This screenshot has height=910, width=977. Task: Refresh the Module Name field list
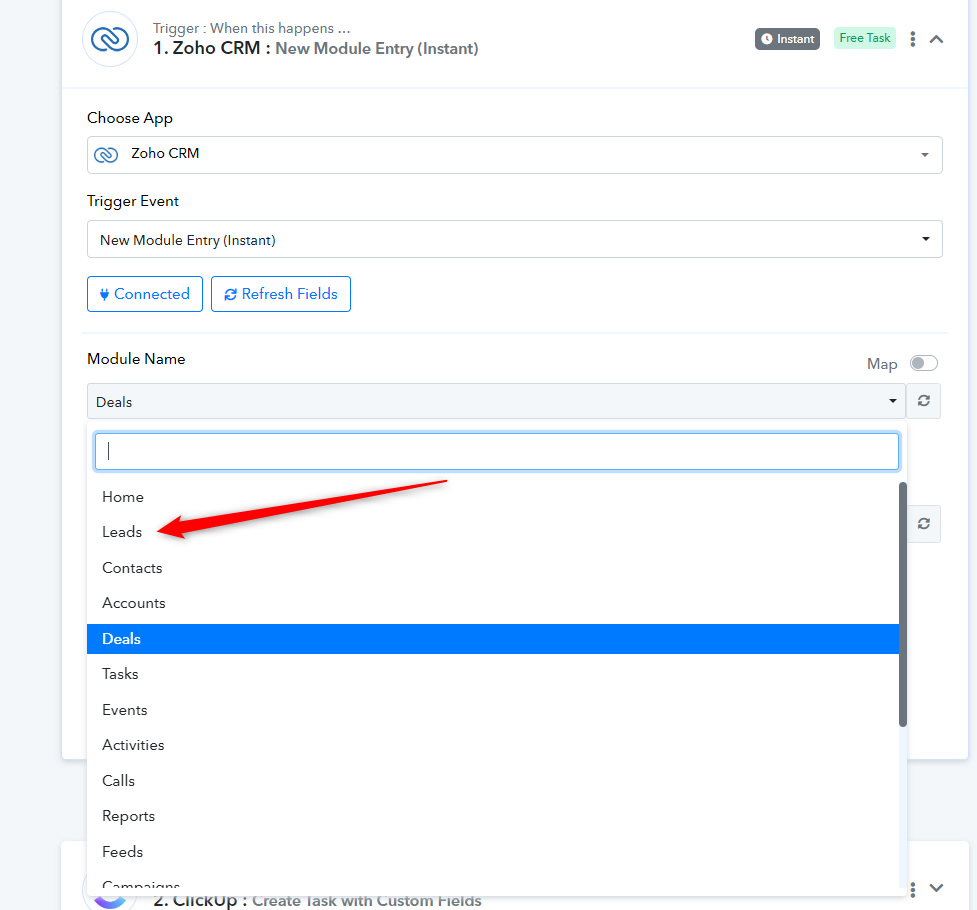point(923,401)
